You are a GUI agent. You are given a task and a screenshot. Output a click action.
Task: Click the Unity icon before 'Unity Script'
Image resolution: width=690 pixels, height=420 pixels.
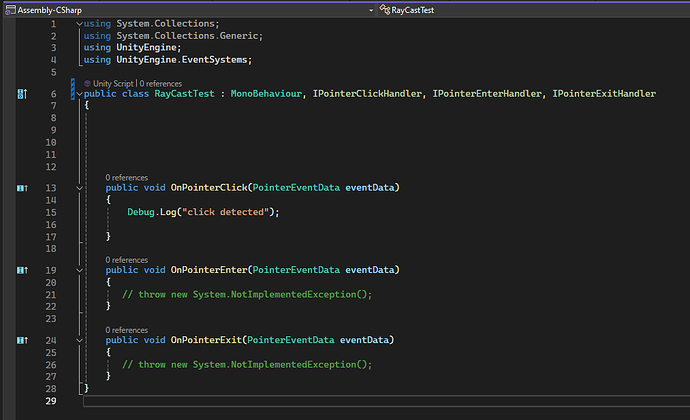coord(87,83)
